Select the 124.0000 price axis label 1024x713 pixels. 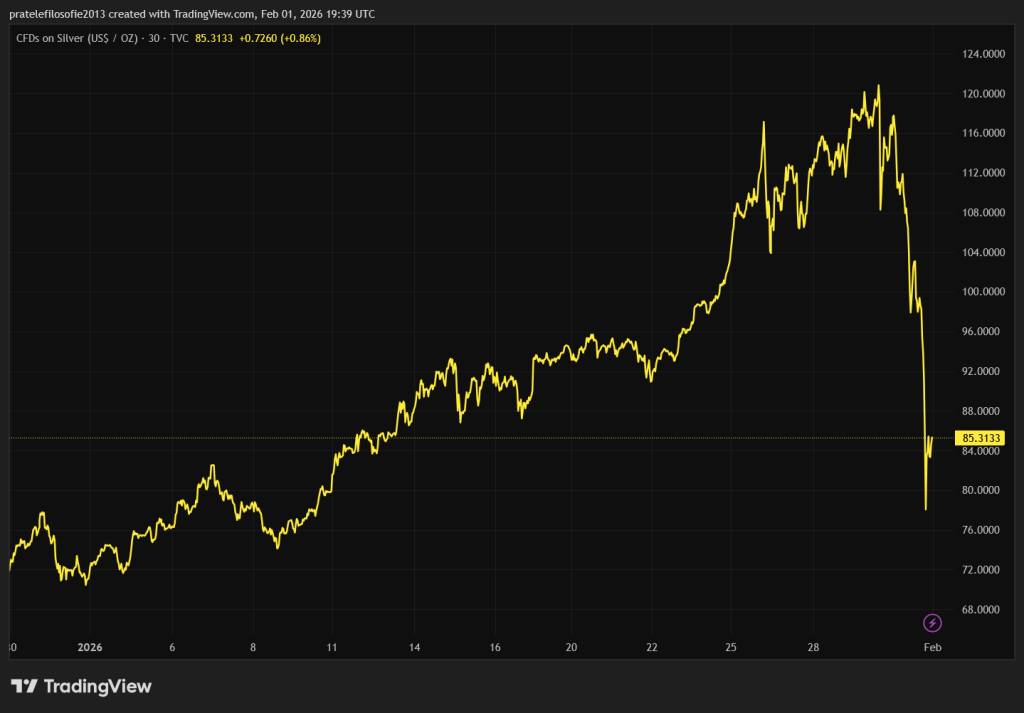980,54
